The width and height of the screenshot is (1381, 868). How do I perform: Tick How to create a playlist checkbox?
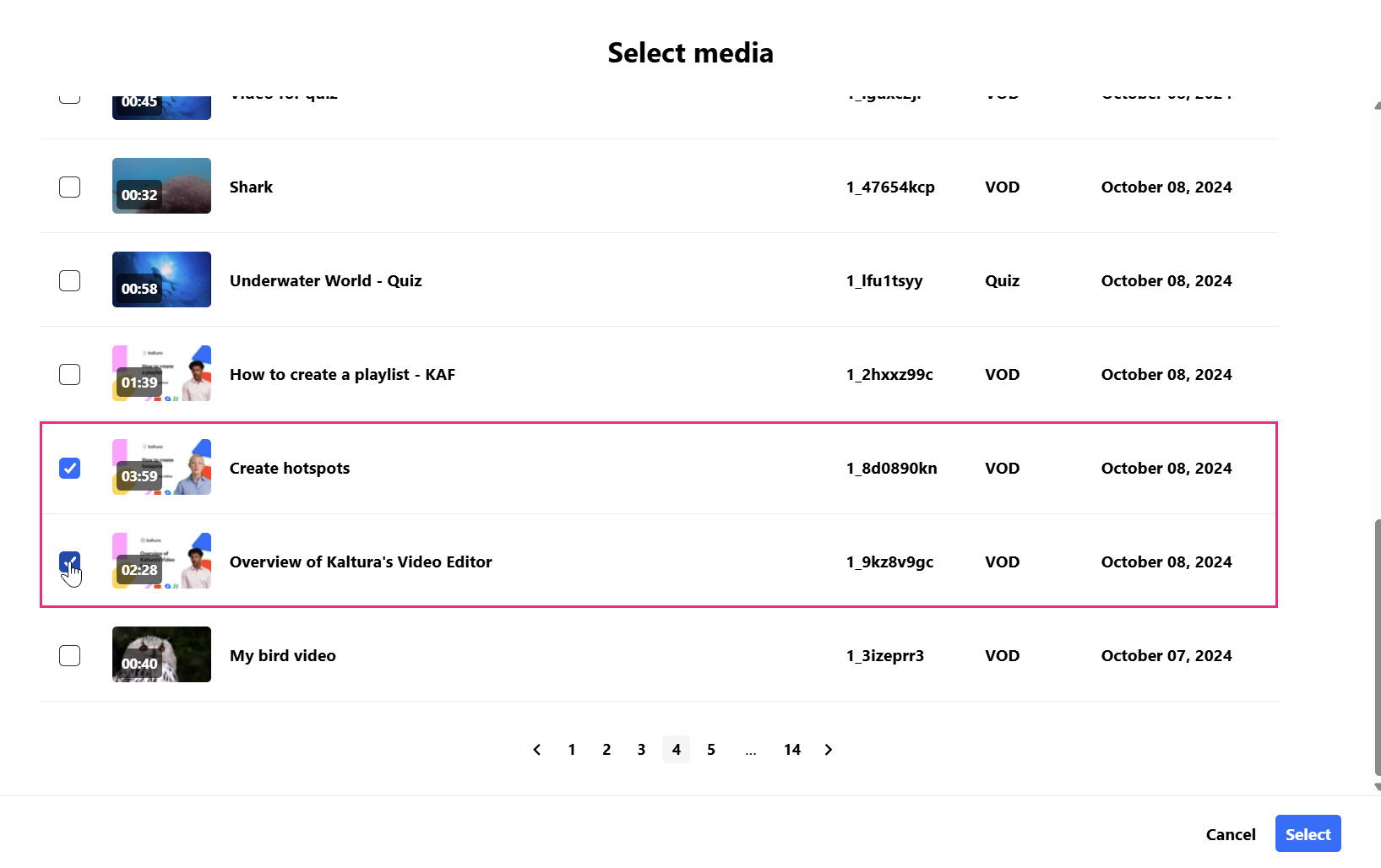(x=70, y=374)
